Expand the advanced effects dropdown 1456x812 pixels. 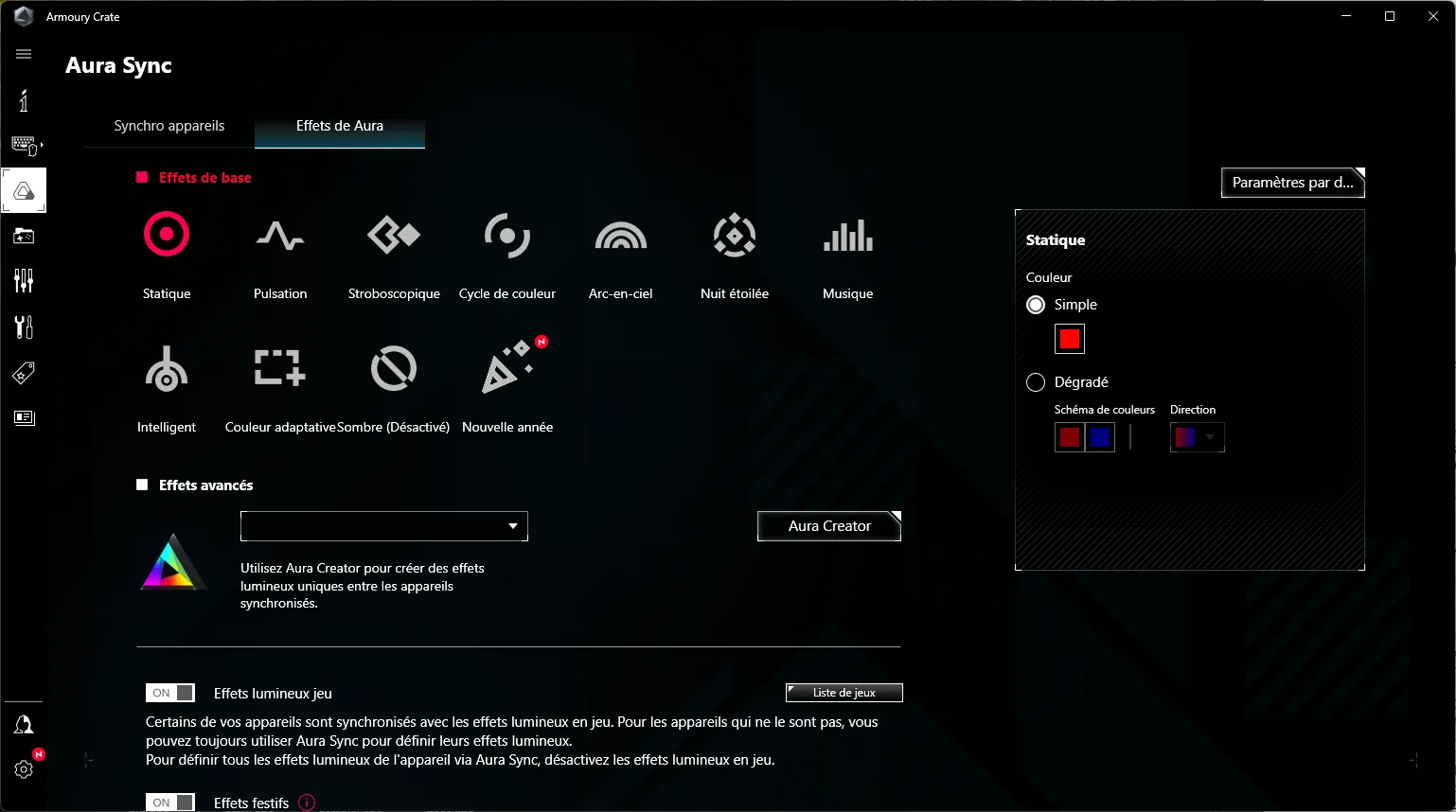coord(384,526)
